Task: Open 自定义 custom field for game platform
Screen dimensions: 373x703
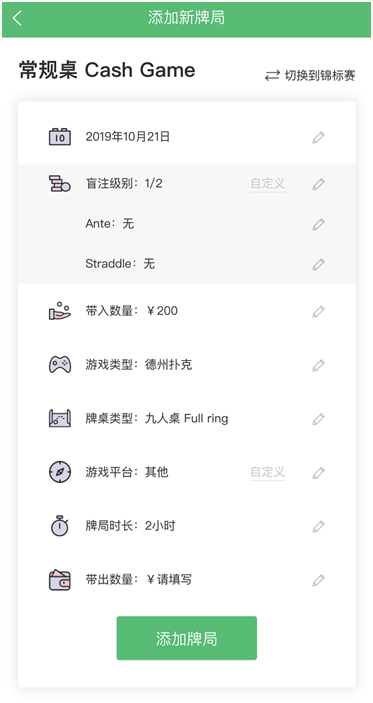Action: tap(268, 472)
